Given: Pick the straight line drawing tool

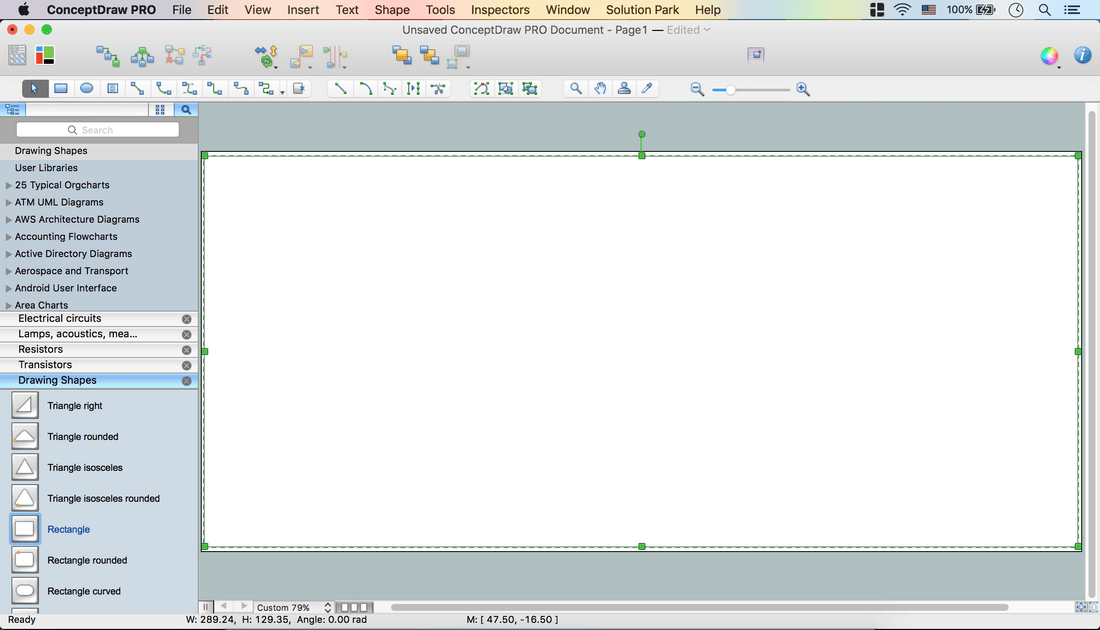Looking at the screenshot, I should 340,88.
